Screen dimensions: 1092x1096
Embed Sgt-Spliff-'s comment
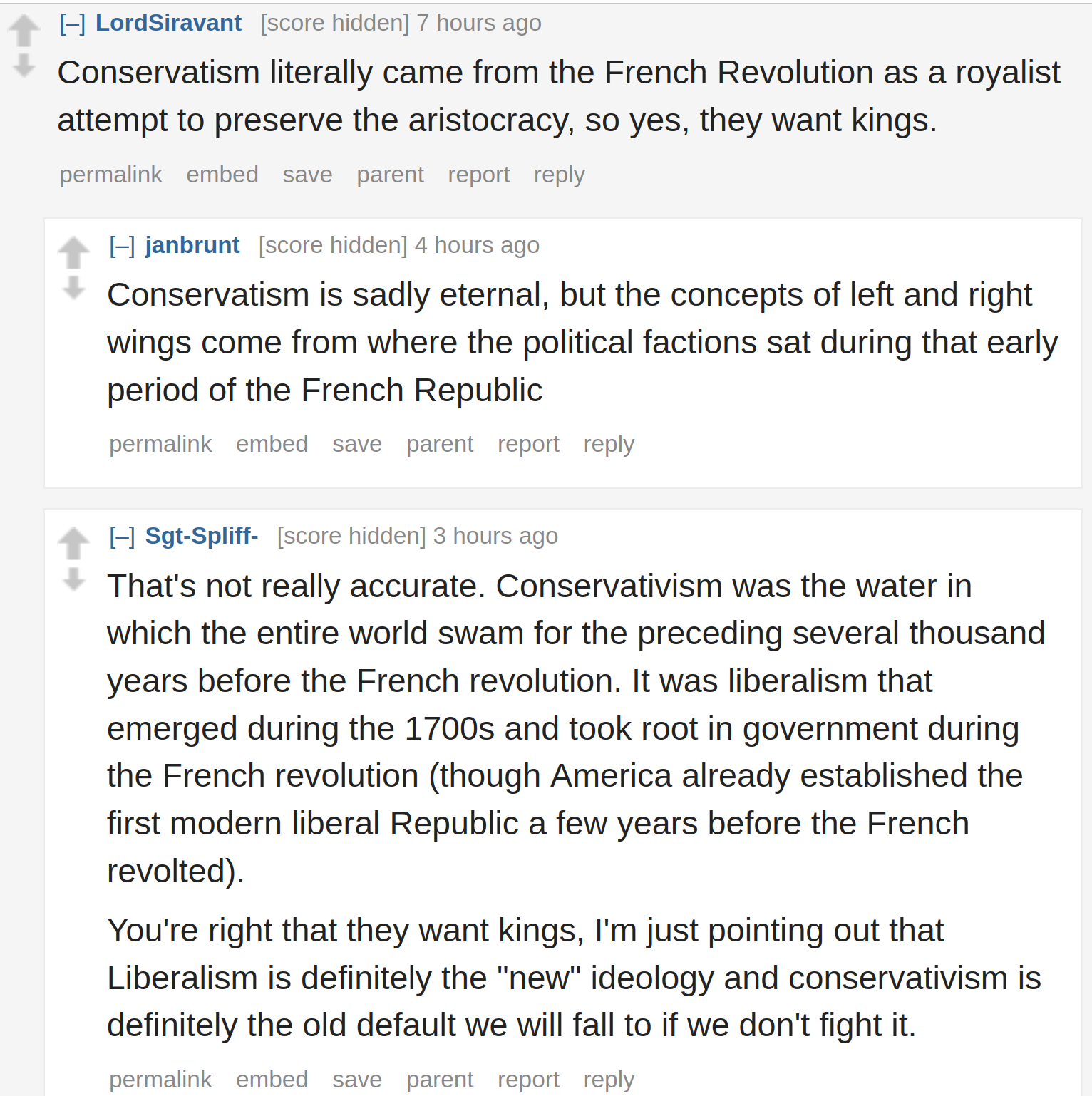[272, 1080]
